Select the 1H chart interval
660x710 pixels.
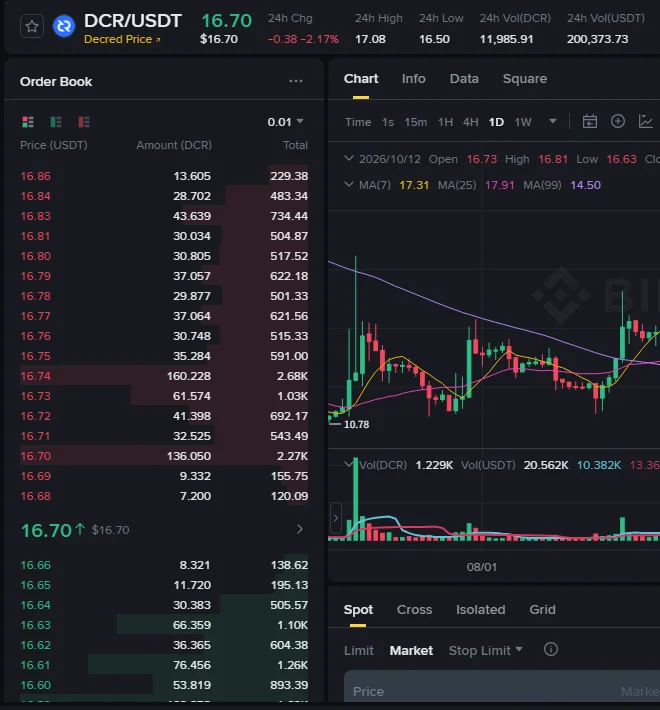[445, 122]
